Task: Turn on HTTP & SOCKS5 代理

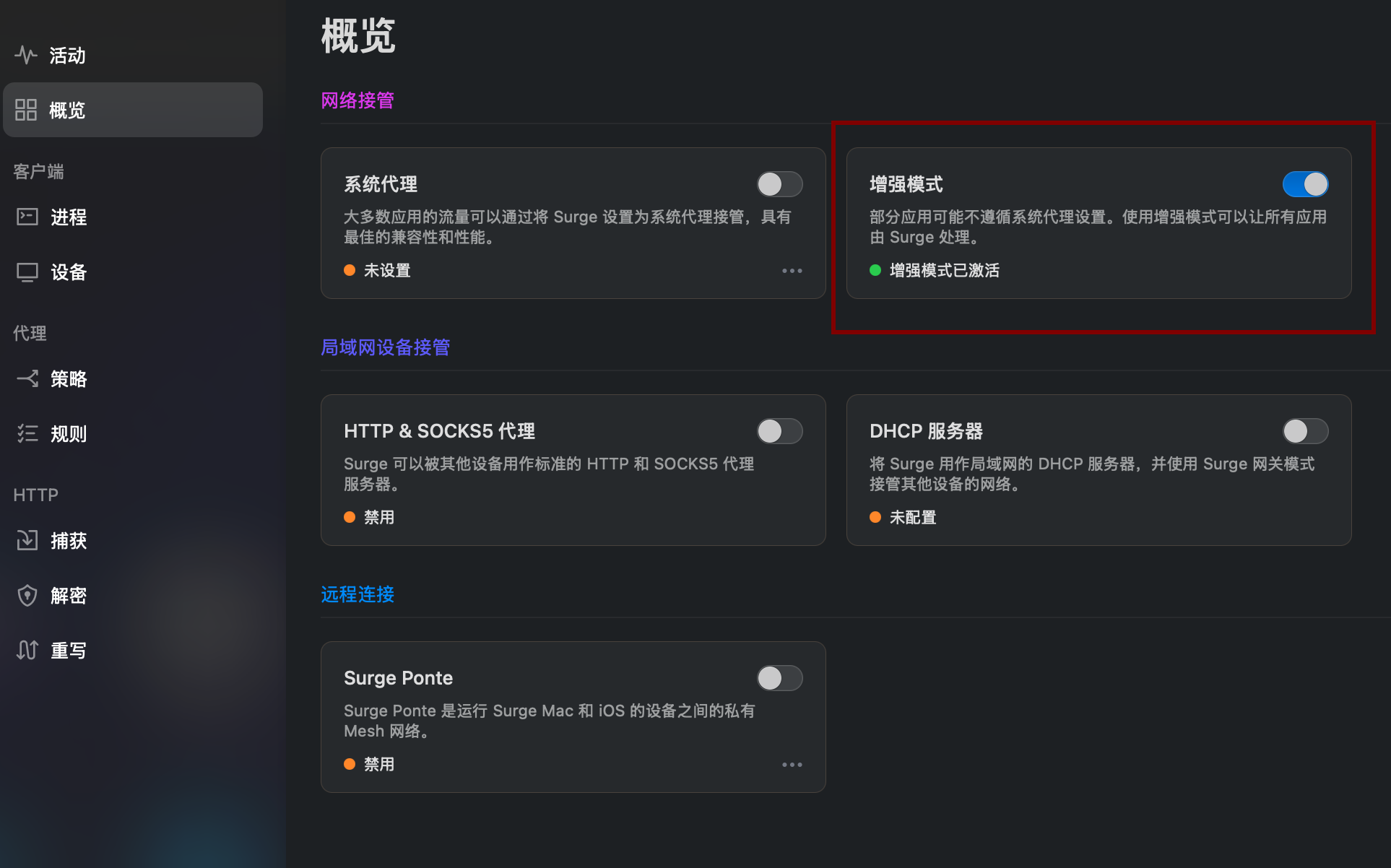Action: (x=779, y=431)
